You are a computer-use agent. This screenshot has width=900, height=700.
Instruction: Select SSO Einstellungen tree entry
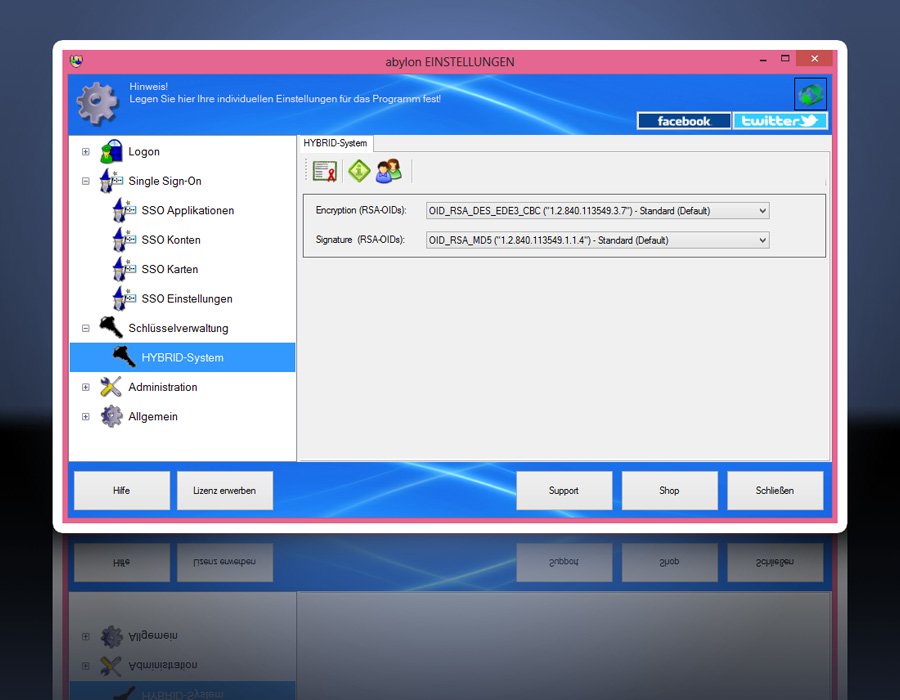click(187, 298)
